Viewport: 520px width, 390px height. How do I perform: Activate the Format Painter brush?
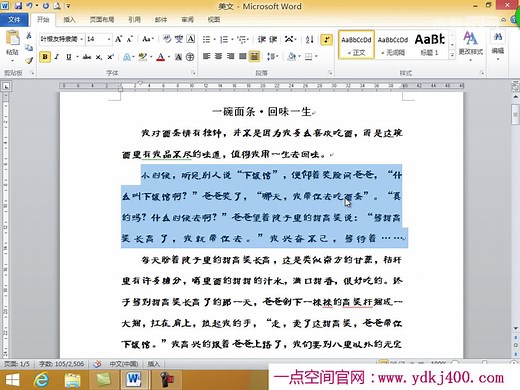click(x=29, y=60)
